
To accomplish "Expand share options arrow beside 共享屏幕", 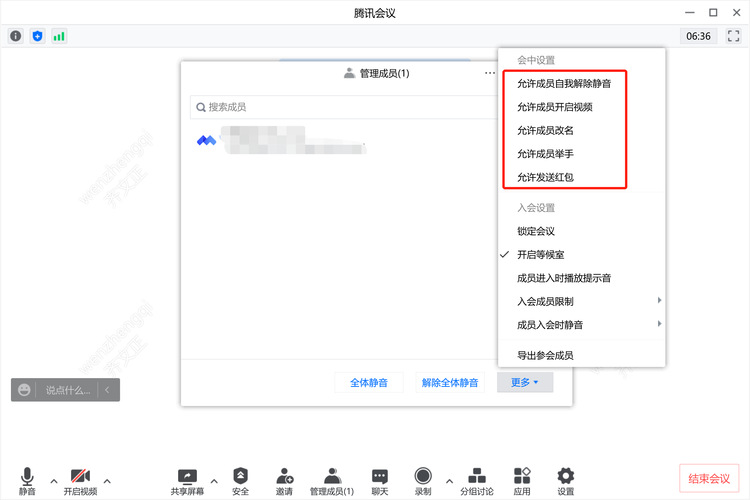I will click(214, 481).
